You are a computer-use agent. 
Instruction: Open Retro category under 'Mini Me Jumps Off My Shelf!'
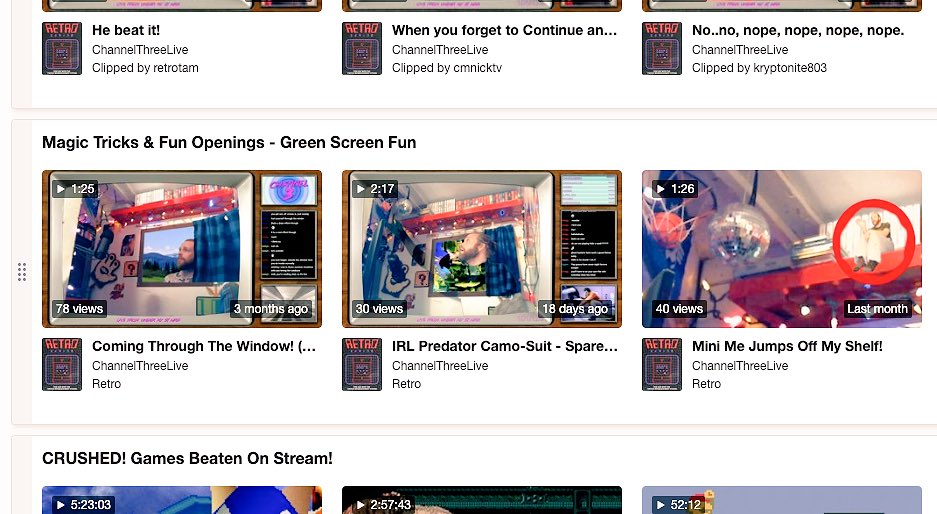coord(706,384)
